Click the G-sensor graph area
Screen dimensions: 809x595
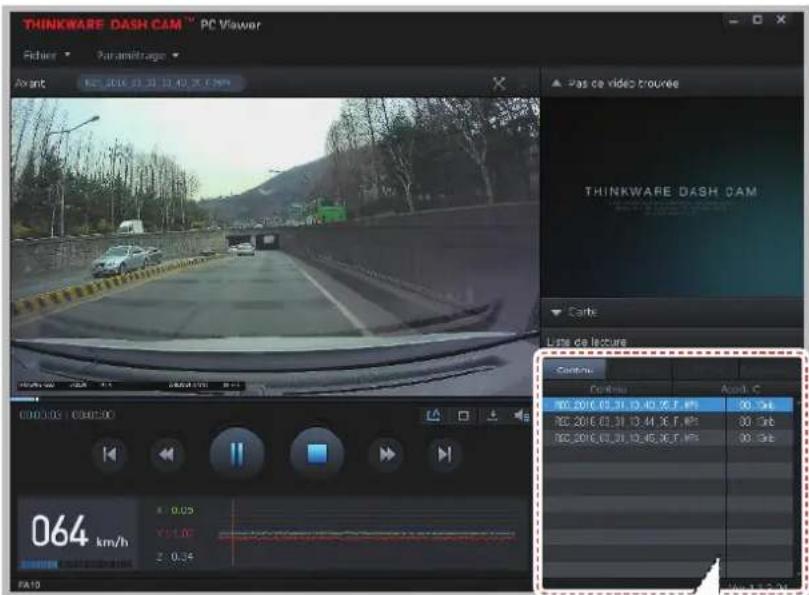[367, 535]
